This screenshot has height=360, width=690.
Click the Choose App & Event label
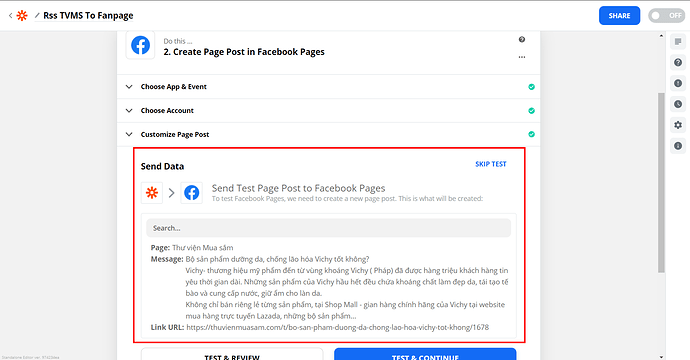[173, 87]
